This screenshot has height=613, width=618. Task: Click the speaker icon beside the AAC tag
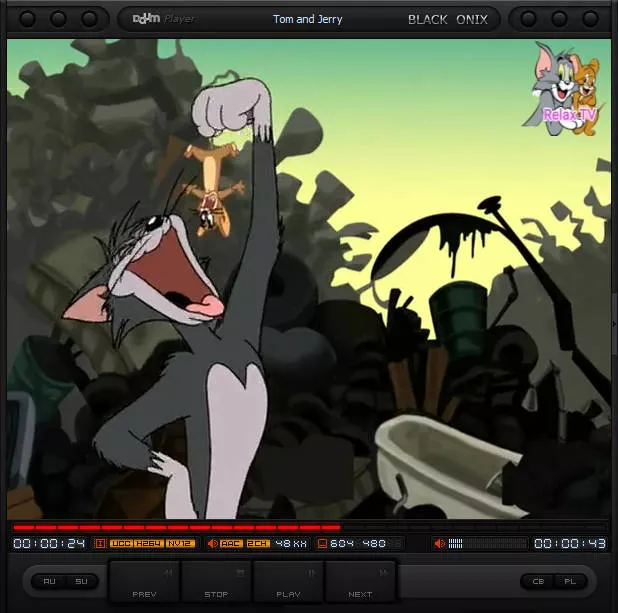212,544
